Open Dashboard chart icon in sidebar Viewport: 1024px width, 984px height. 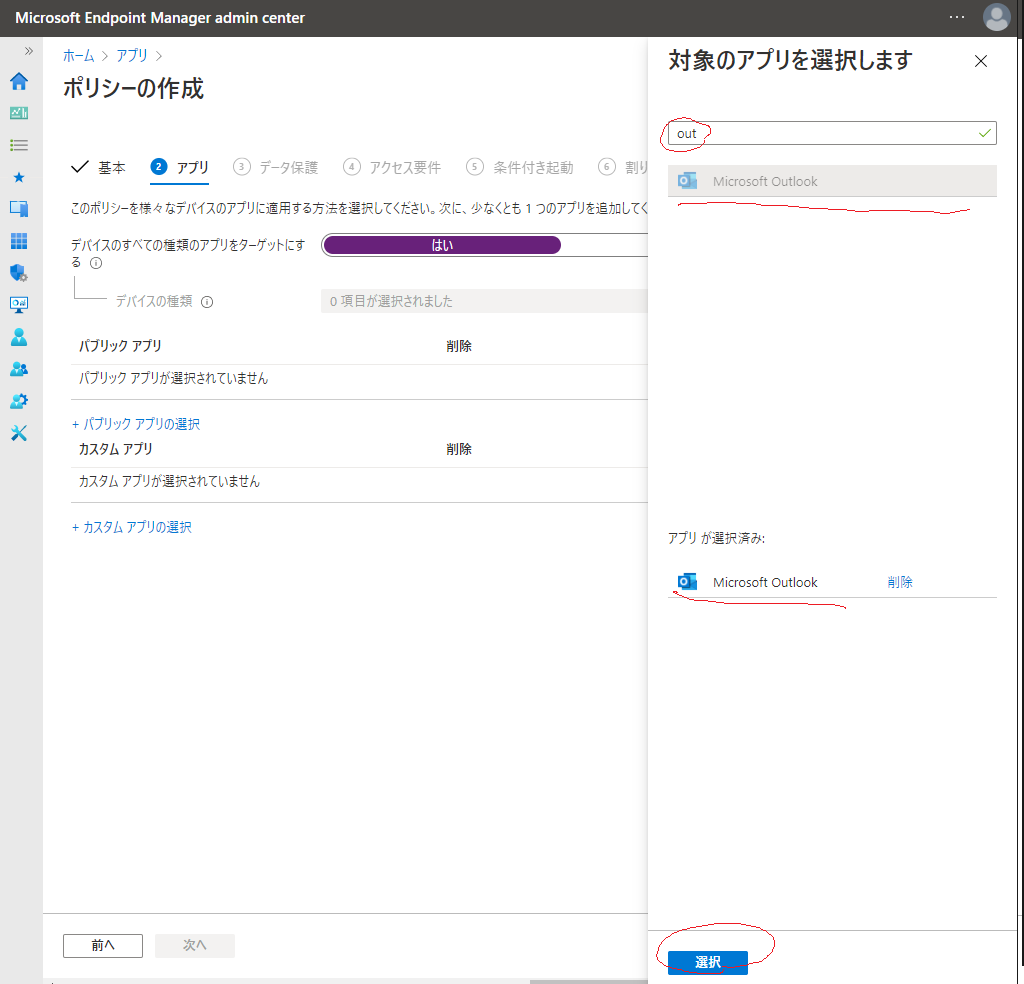[x=19, y=113]
